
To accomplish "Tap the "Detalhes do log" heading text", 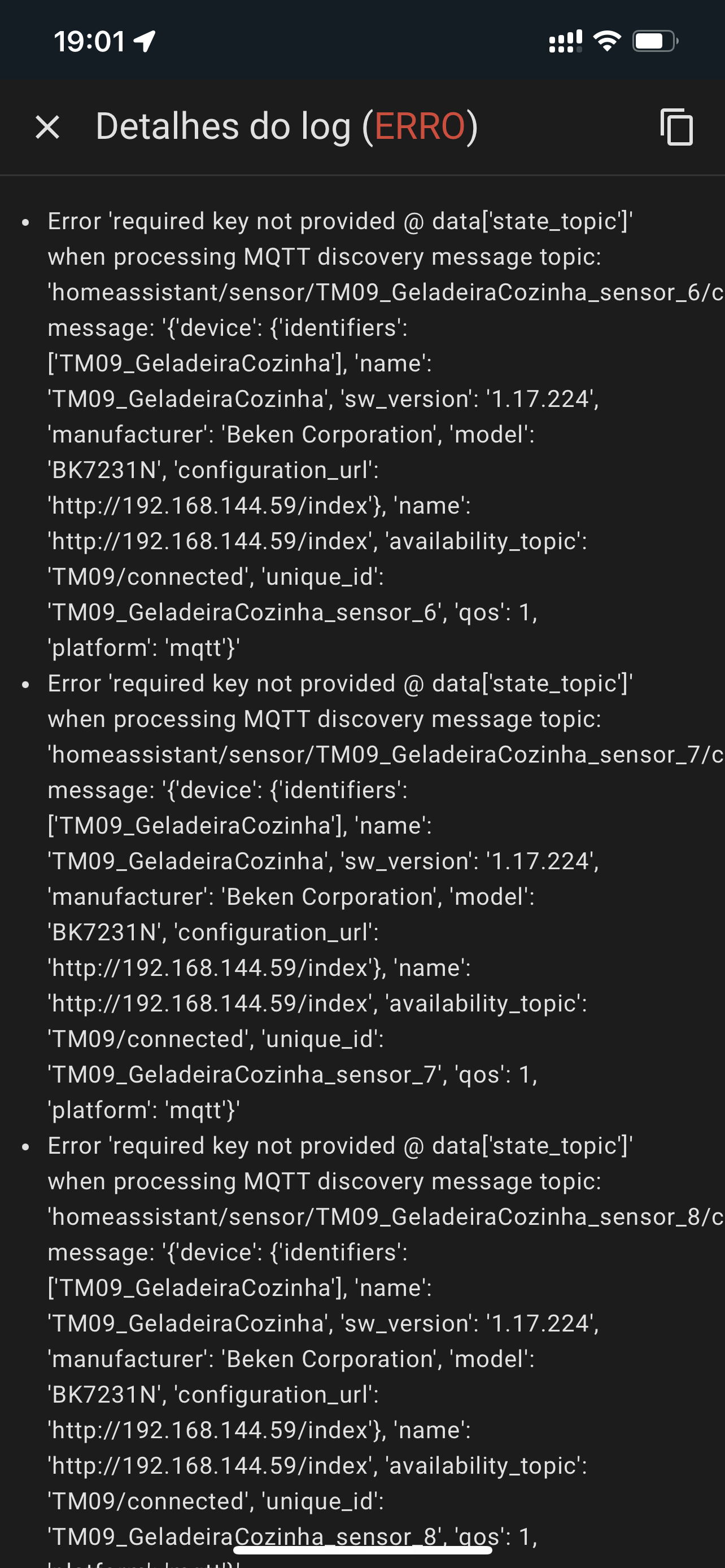I will click(224, 126).
